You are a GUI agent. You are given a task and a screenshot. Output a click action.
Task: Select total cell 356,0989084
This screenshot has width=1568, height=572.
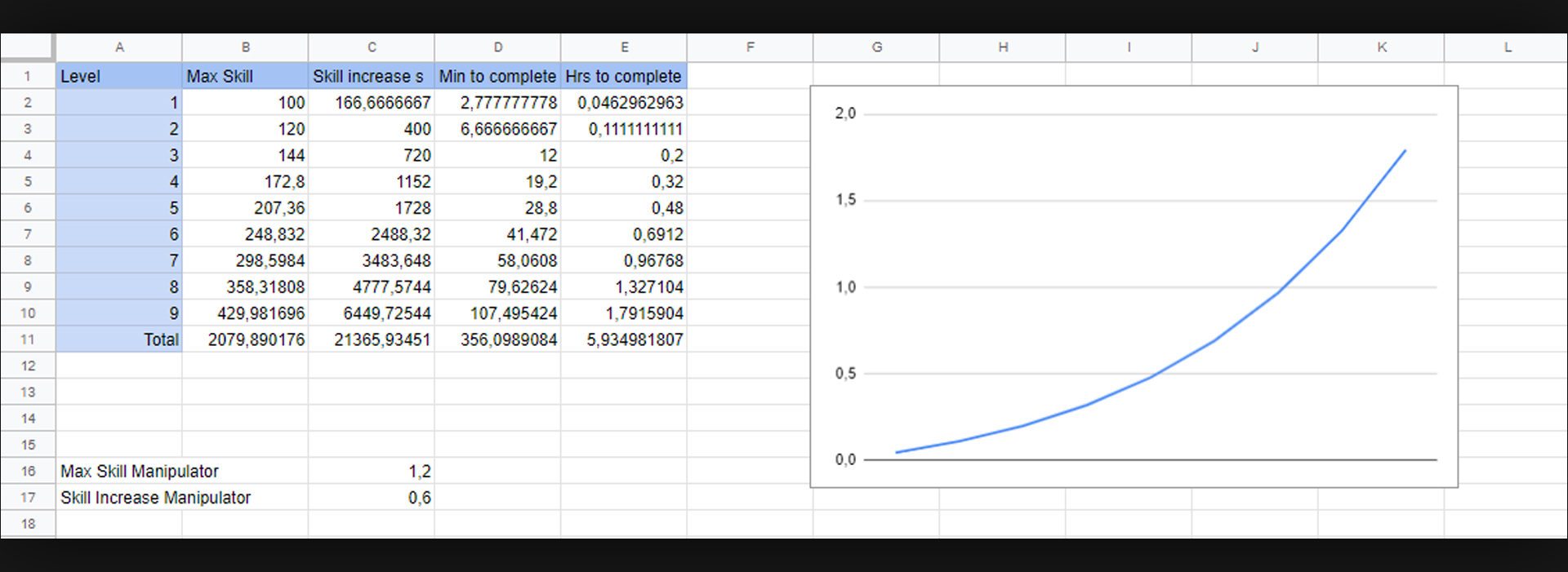coord(497,339)
